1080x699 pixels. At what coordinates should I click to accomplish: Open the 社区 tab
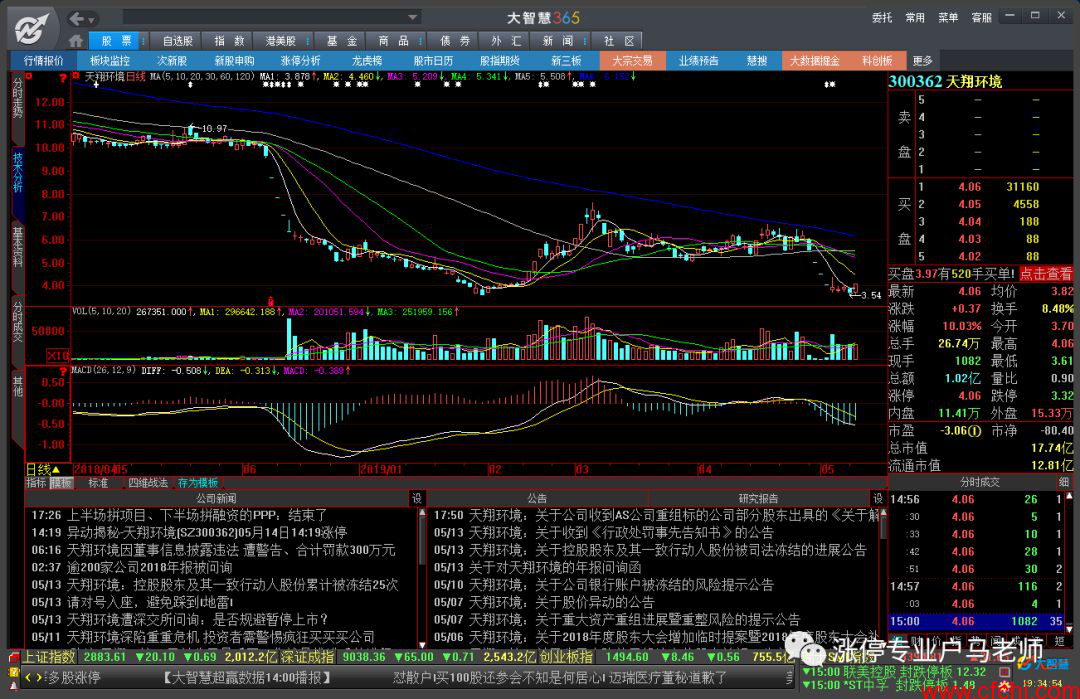coord(619,41)
